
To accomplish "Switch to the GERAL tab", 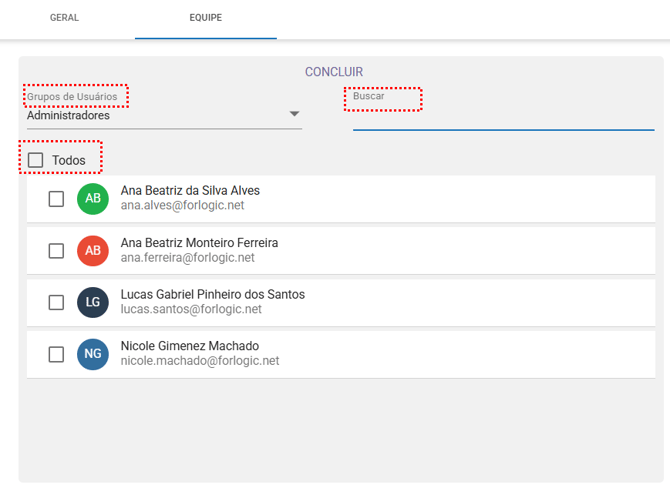I will tap(64, 18).
